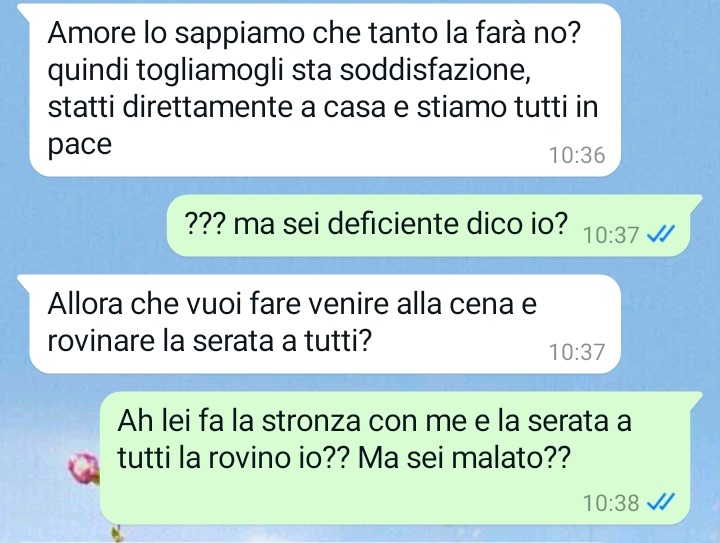Click the pink flower on the chat wallpaper

[x=84, y=468]
